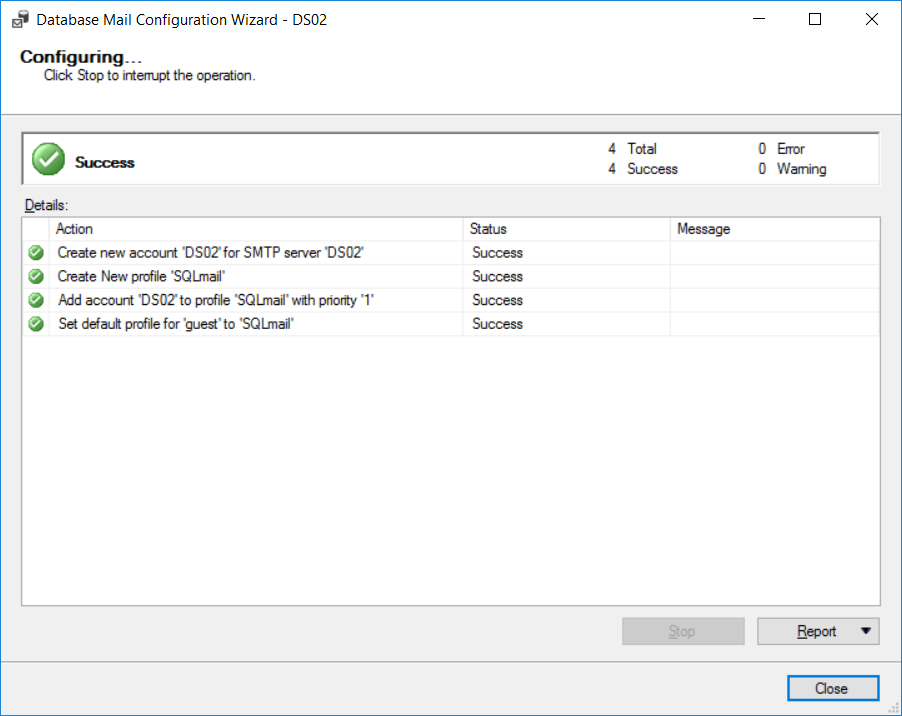Sort by the Status column header
This screenshot has width=902, height=716.
[x=567, y=229]
